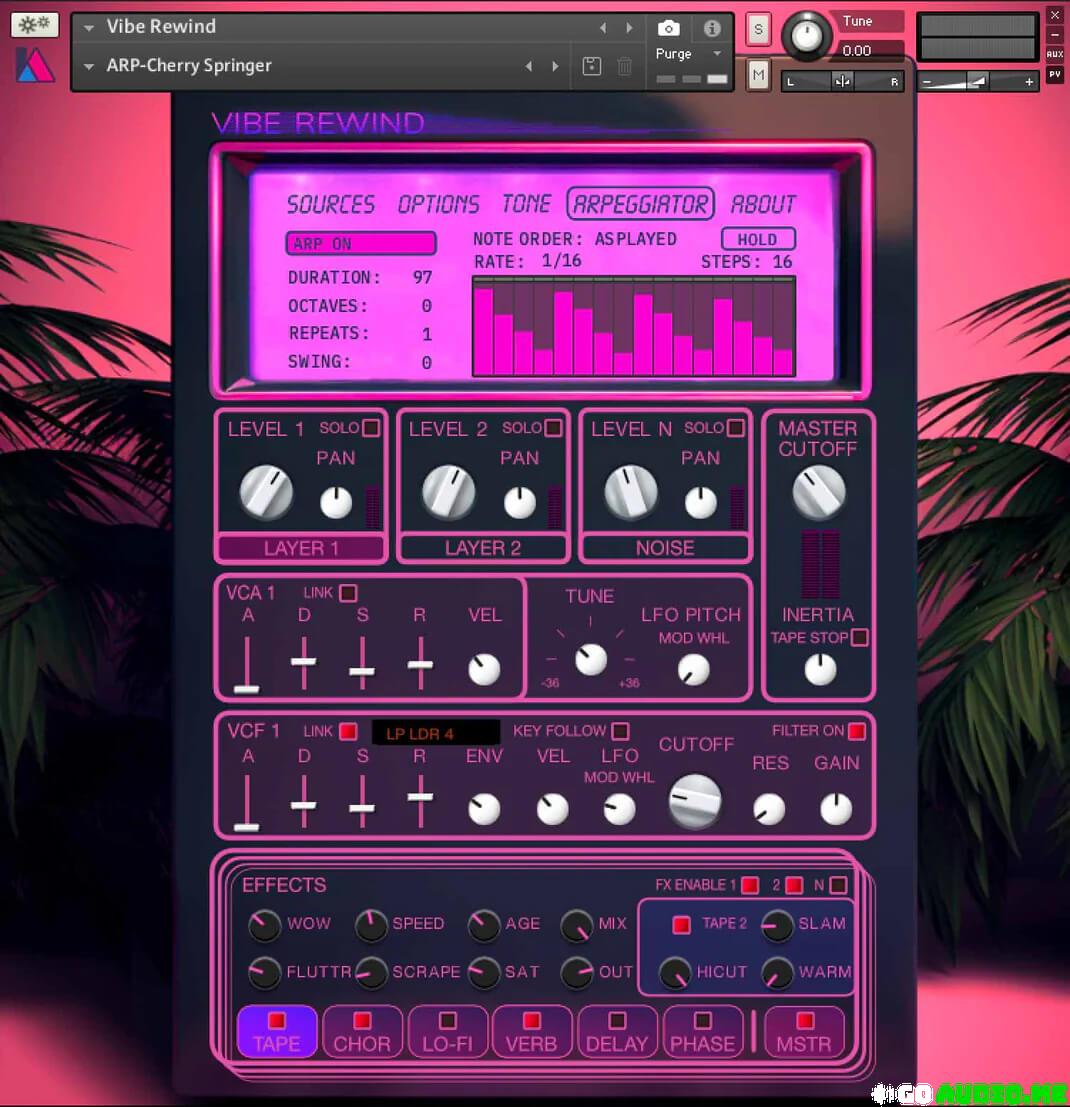Click the TUNE knob between -36 and +36
1070x1107 pixels.
[591, 659]
